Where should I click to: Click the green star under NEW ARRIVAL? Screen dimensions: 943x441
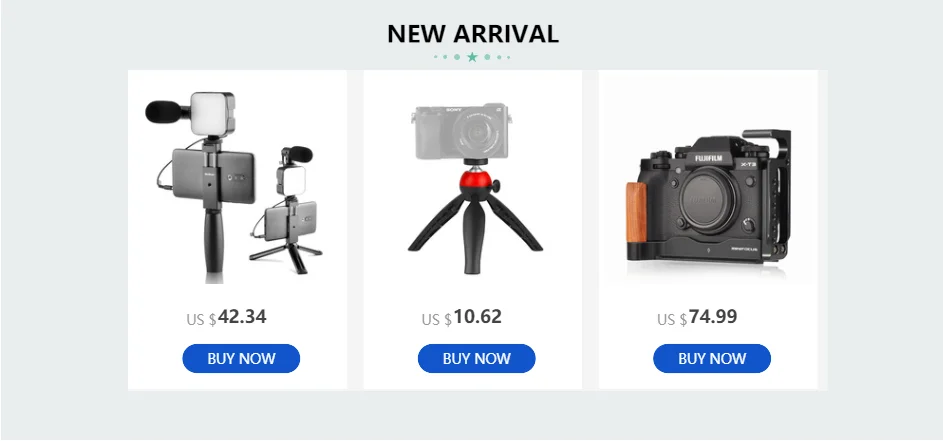point(472,57)
